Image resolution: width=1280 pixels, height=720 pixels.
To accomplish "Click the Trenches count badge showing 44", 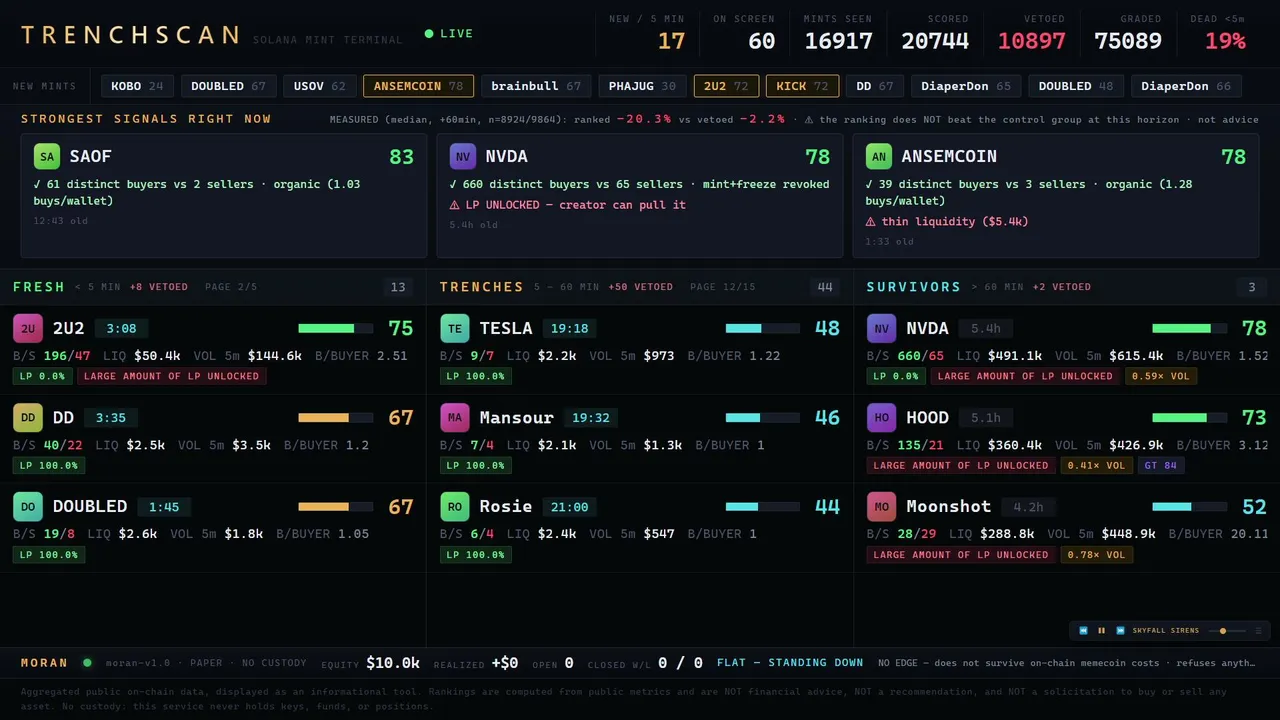I will coord(825,287).
